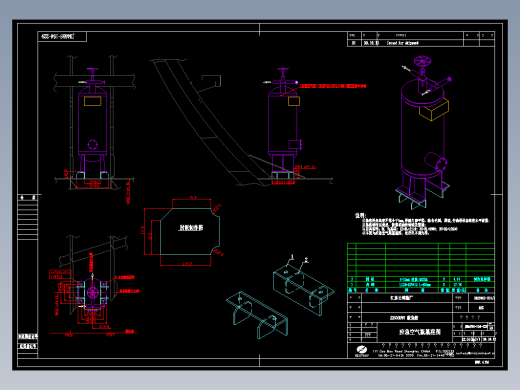Screen dimensions: 520x390
Task: Click the underlined label inside the cyan plate outline
Action: point(191,228)
